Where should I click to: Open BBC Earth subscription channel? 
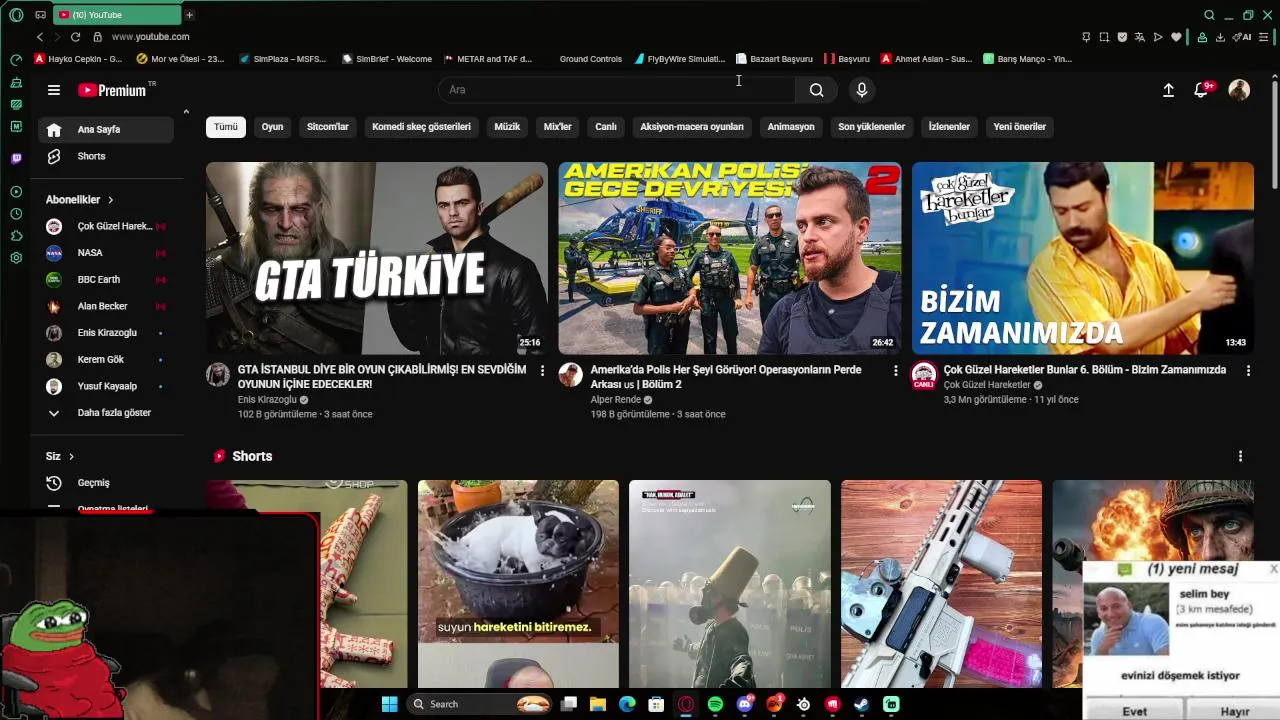point(106,280)
